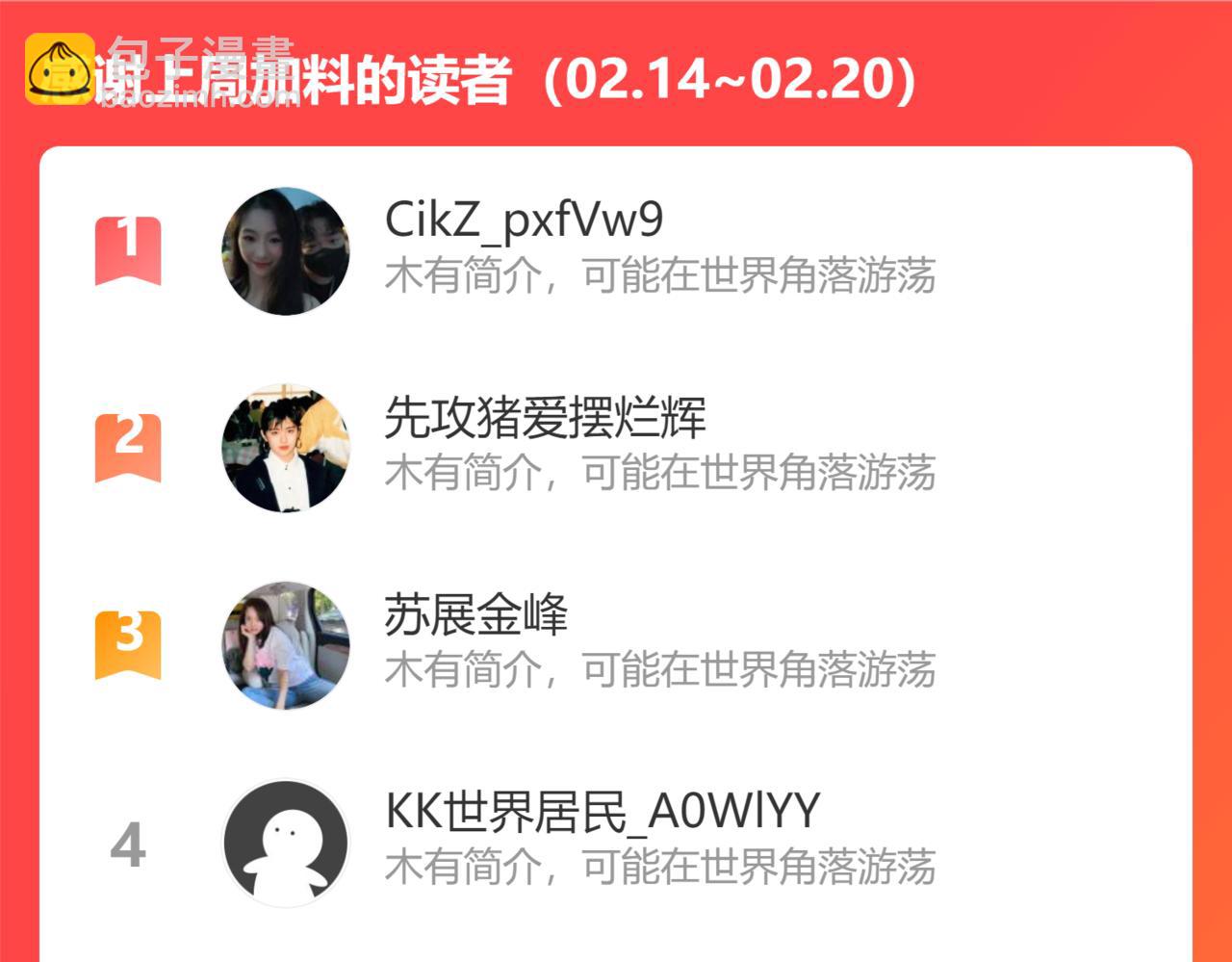1232x962 pixels.
Task: Click the header title with dates 02.14~02.20
Action: (505, 80)
